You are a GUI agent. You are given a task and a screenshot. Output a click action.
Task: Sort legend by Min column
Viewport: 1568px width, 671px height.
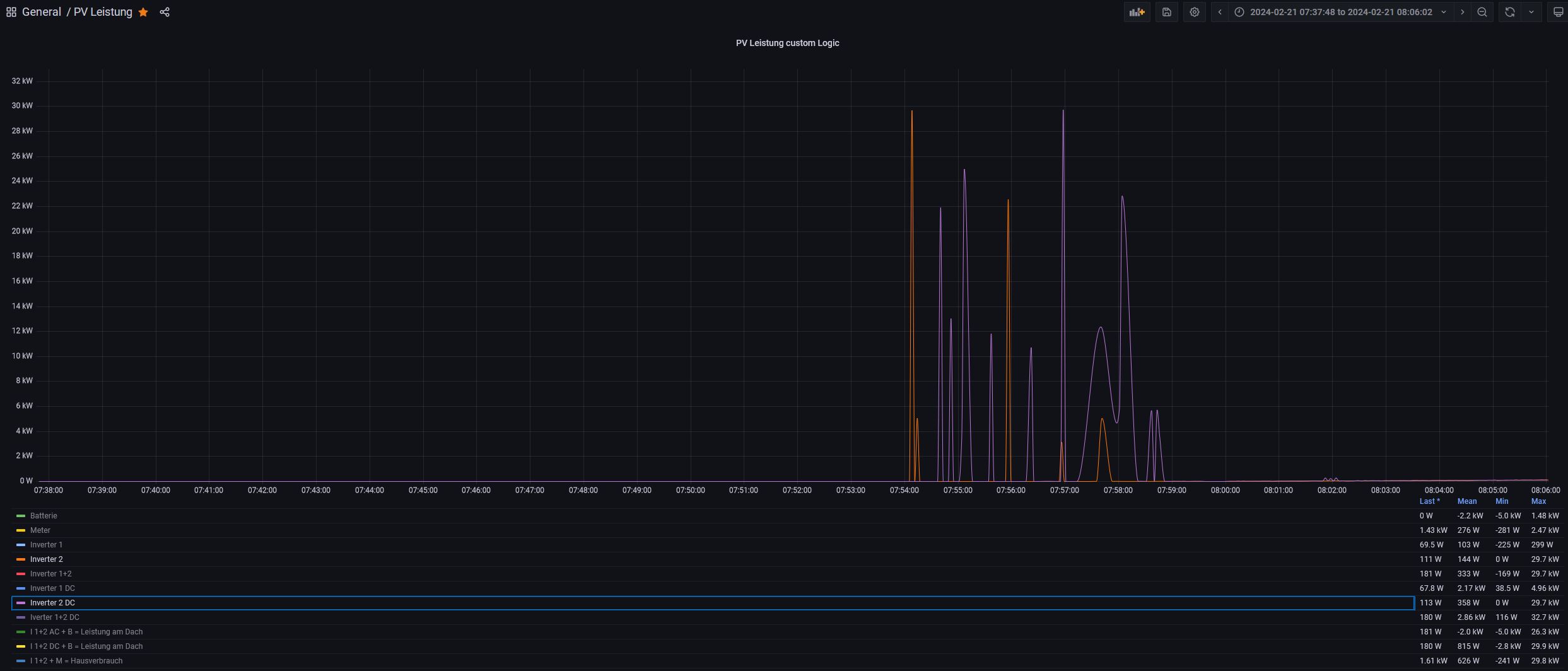1501,501
